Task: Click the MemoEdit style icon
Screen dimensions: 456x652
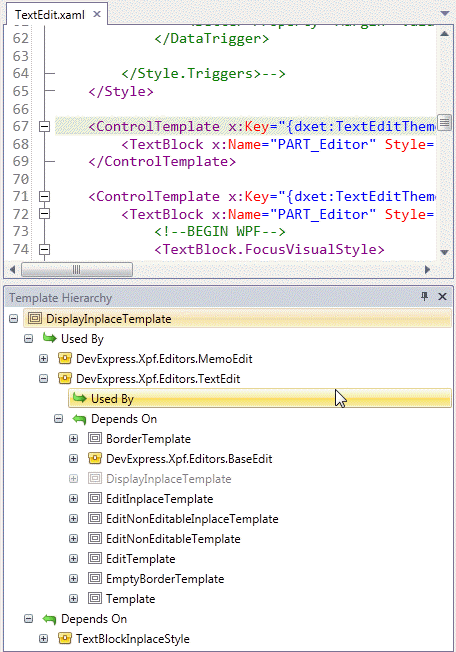Action: point(65,358)
